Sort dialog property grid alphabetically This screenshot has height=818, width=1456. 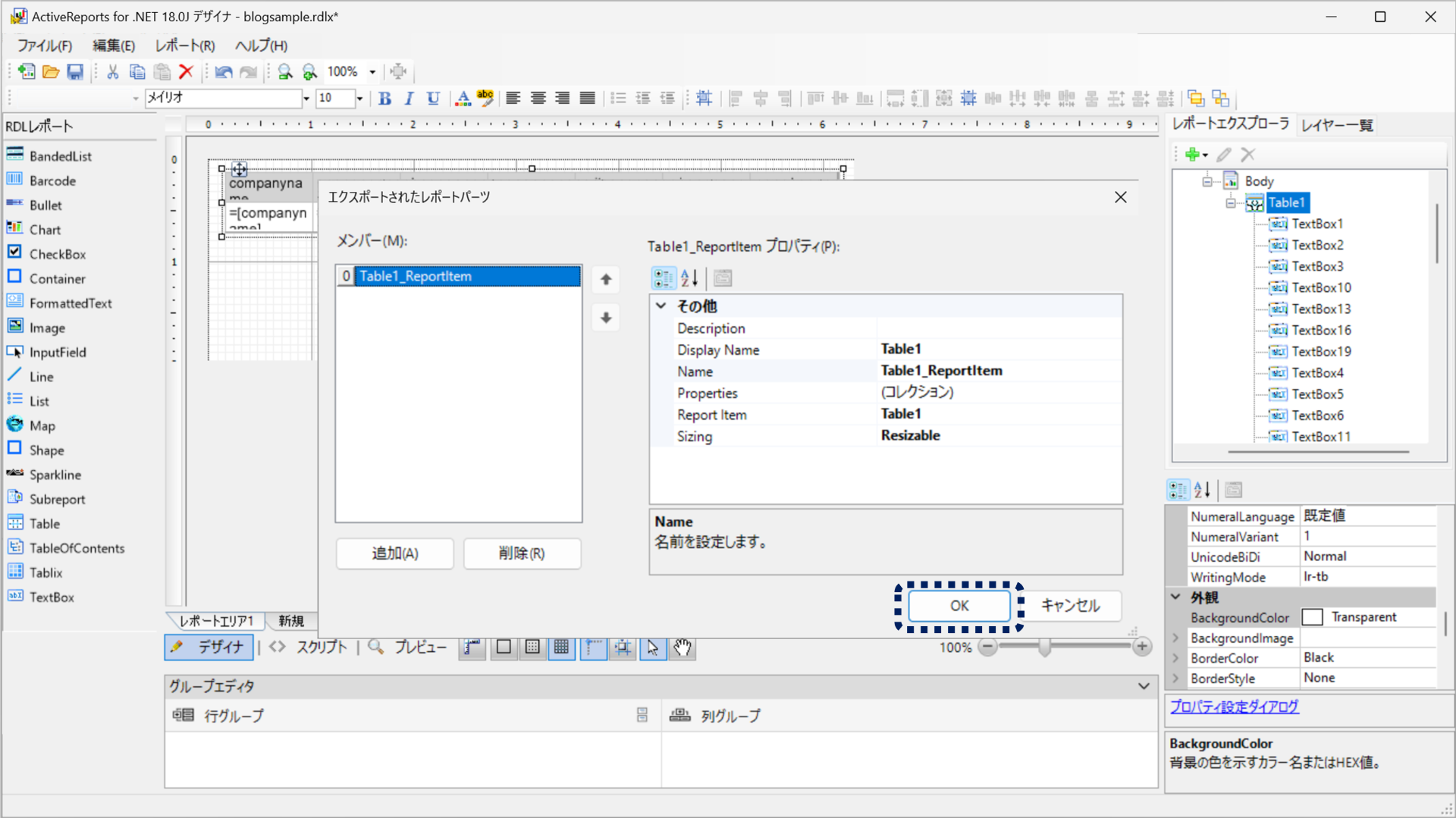(689, 278)
